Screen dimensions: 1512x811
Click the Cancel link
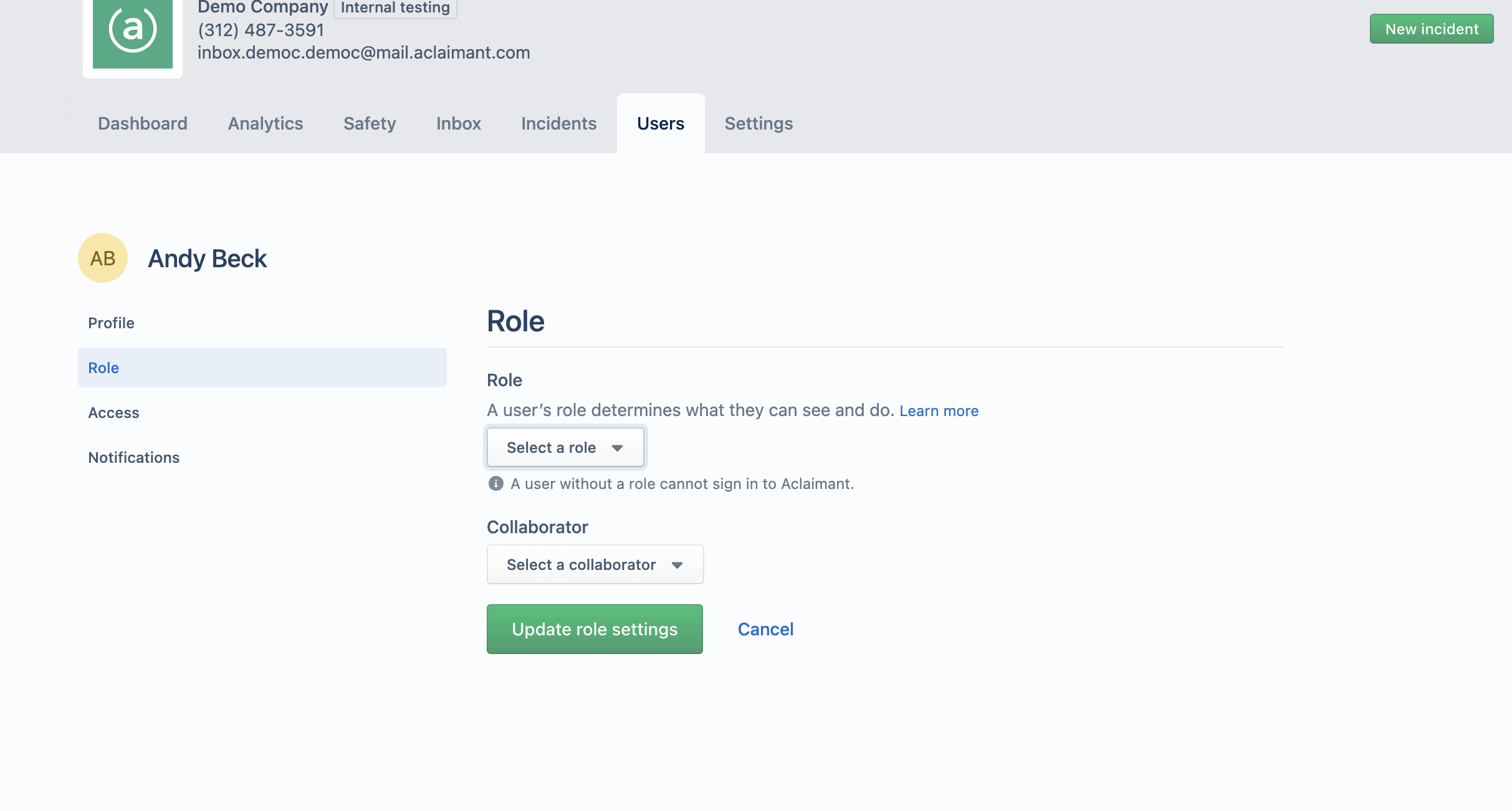[x=765, y=629]
